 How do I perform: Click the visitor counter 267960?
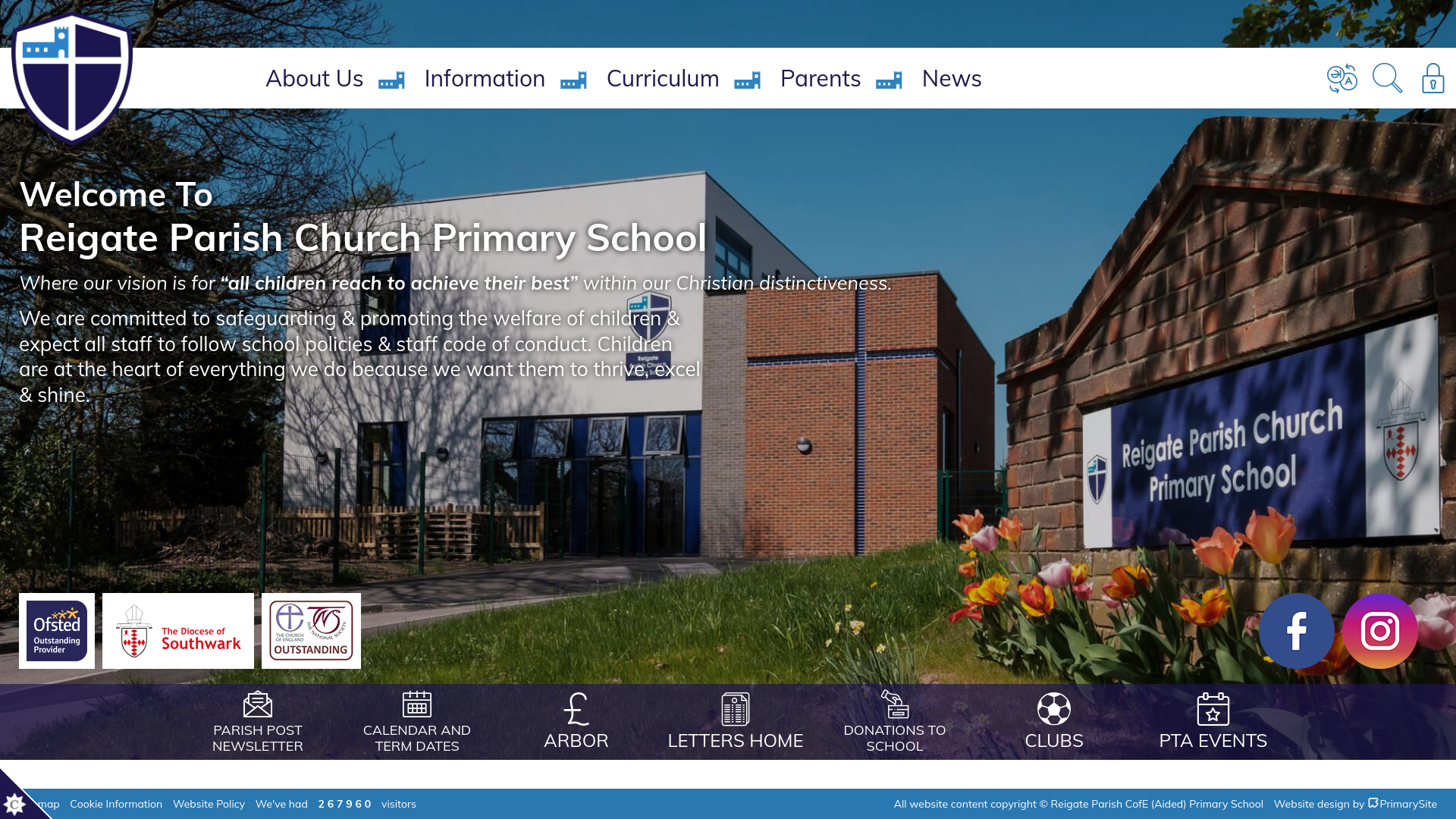point(344,804)
